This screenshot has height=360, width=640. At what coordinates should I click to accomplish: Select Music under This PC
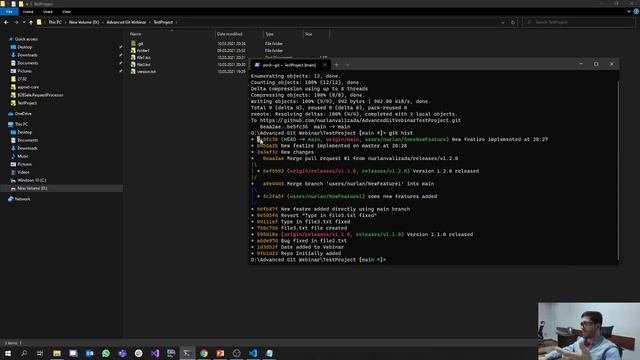coord(23,156)
